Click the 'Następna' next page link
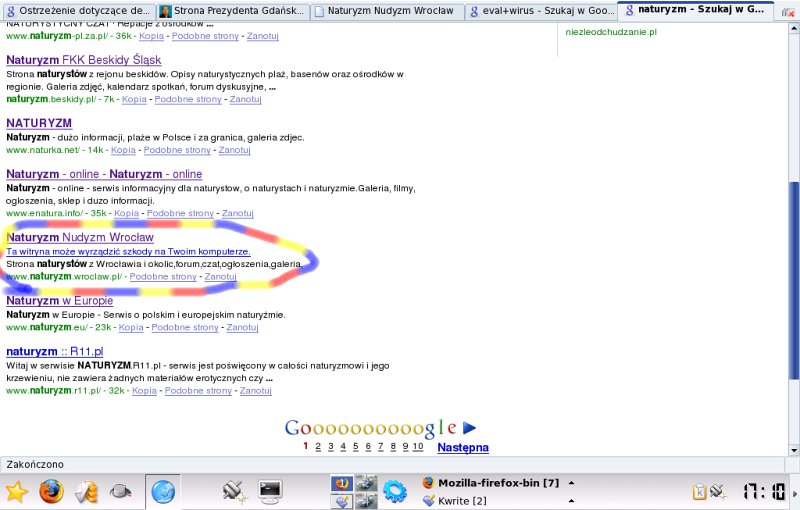This screenshot has width=800, height=510. 463,447
